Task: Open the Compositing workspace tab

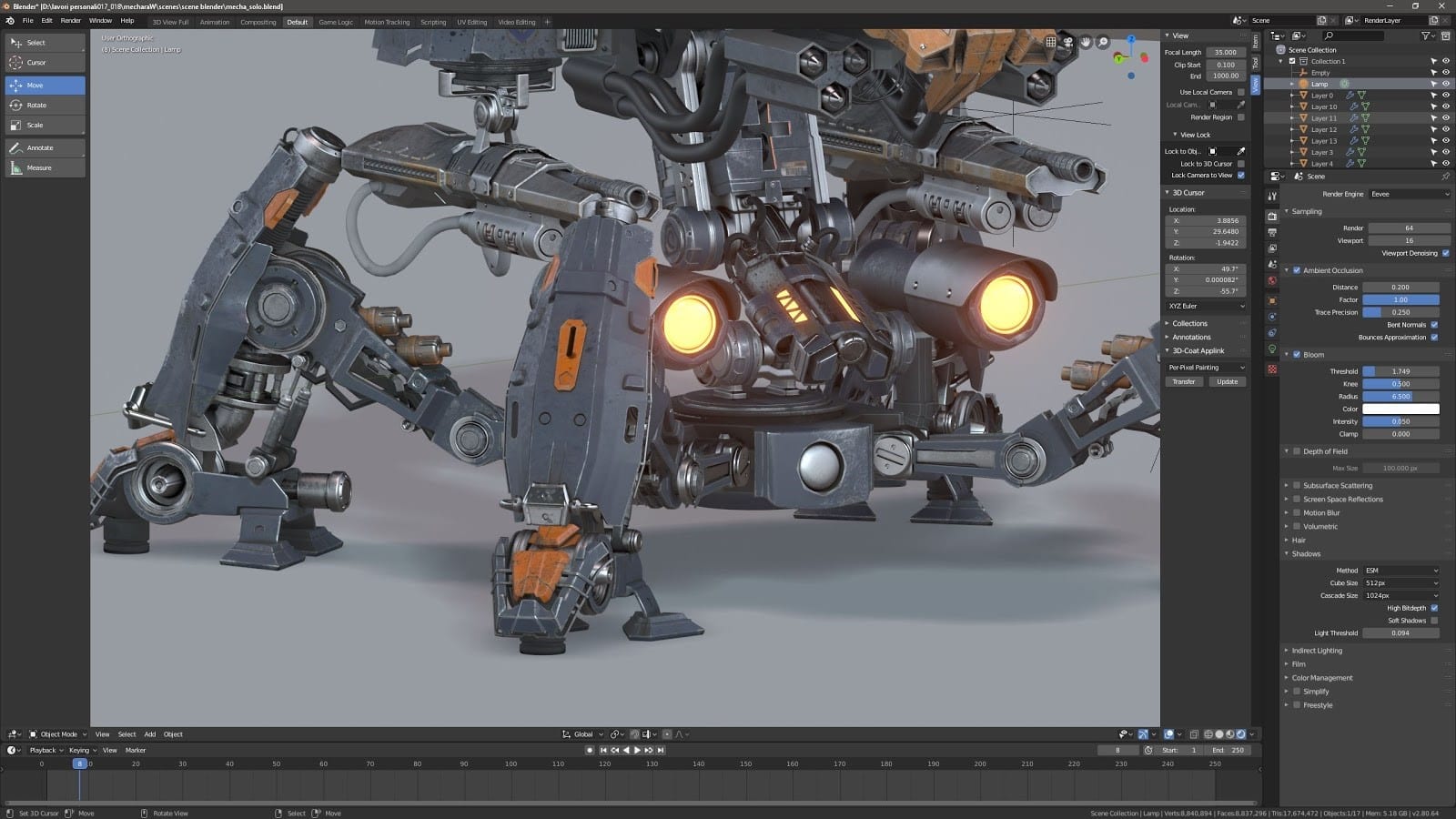Action: (258, 22)
